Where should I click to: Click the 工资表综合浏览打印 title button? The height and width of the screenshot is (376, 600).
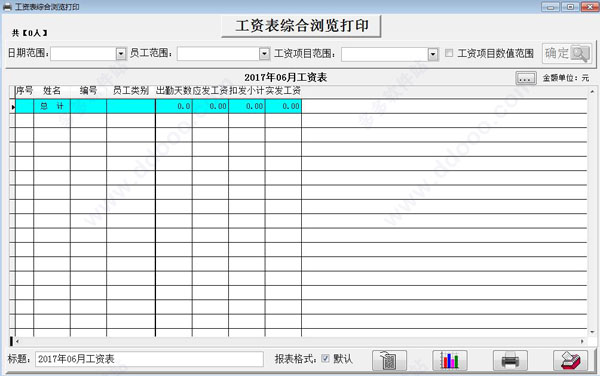tap(301, 26)
